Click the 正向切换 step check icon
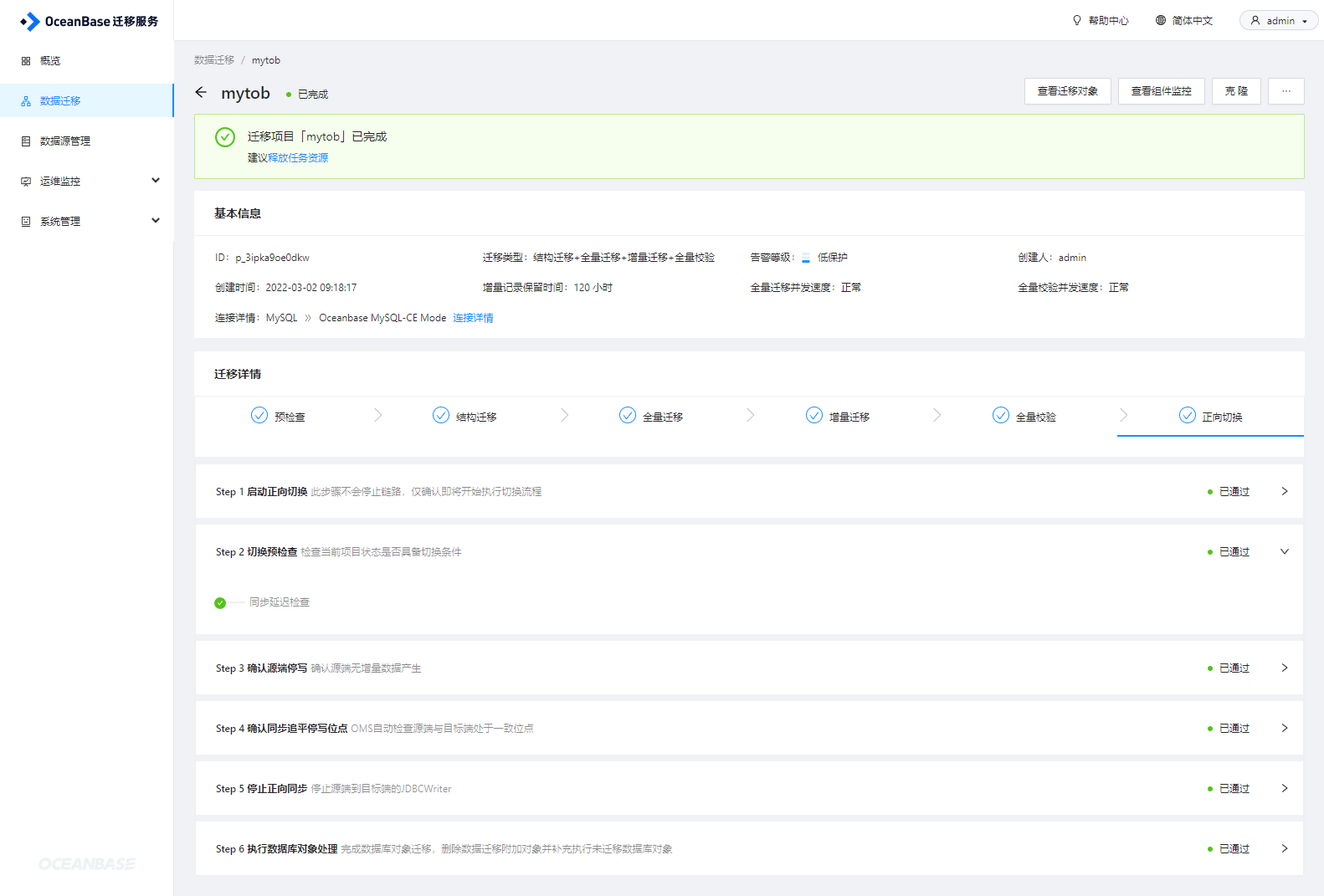This screenshot has width=1324, height=896. coord(1188,415)
